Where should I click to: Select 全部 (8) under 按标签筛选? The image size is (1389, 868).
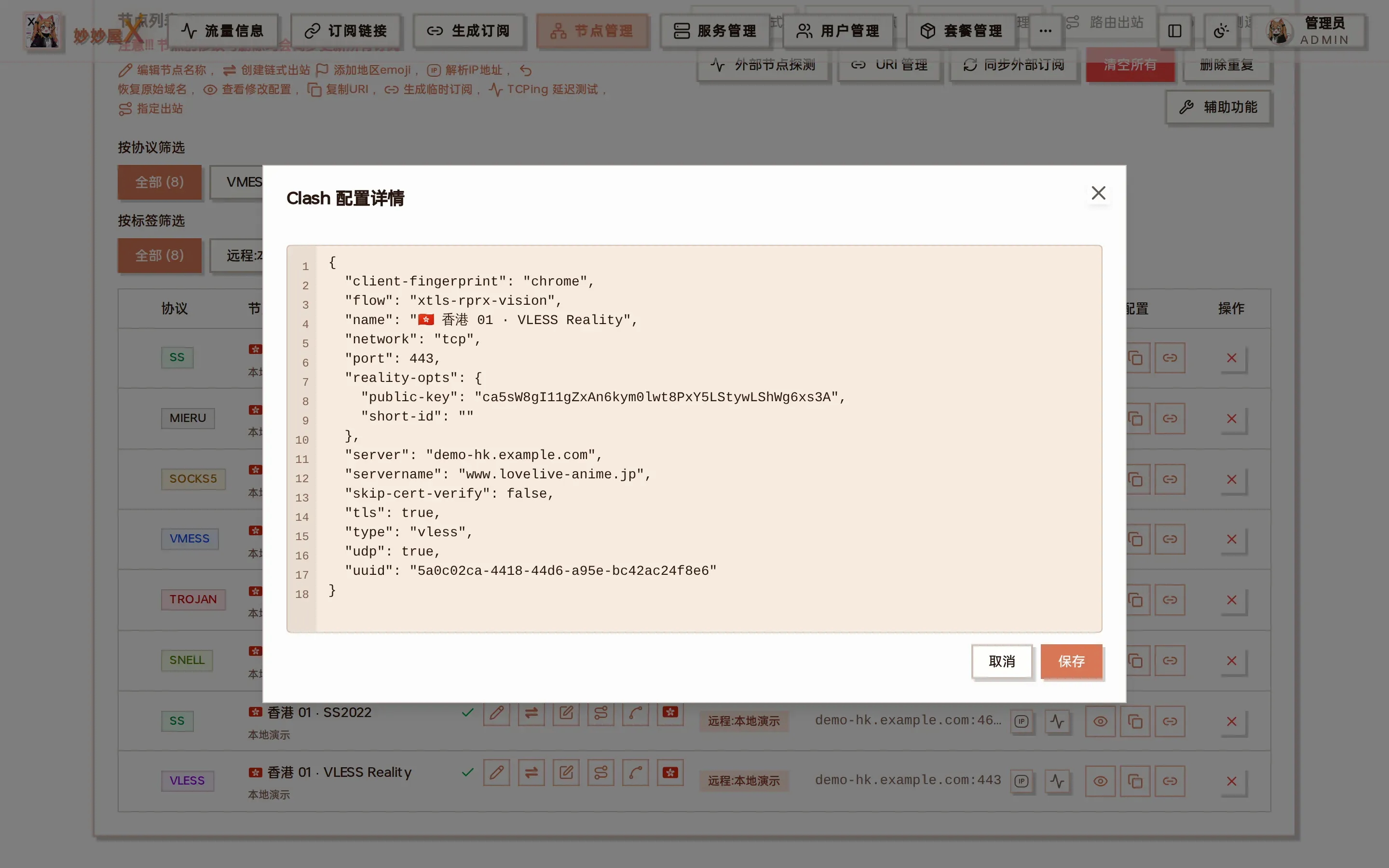pyautogui.click(x=159, y=256)
